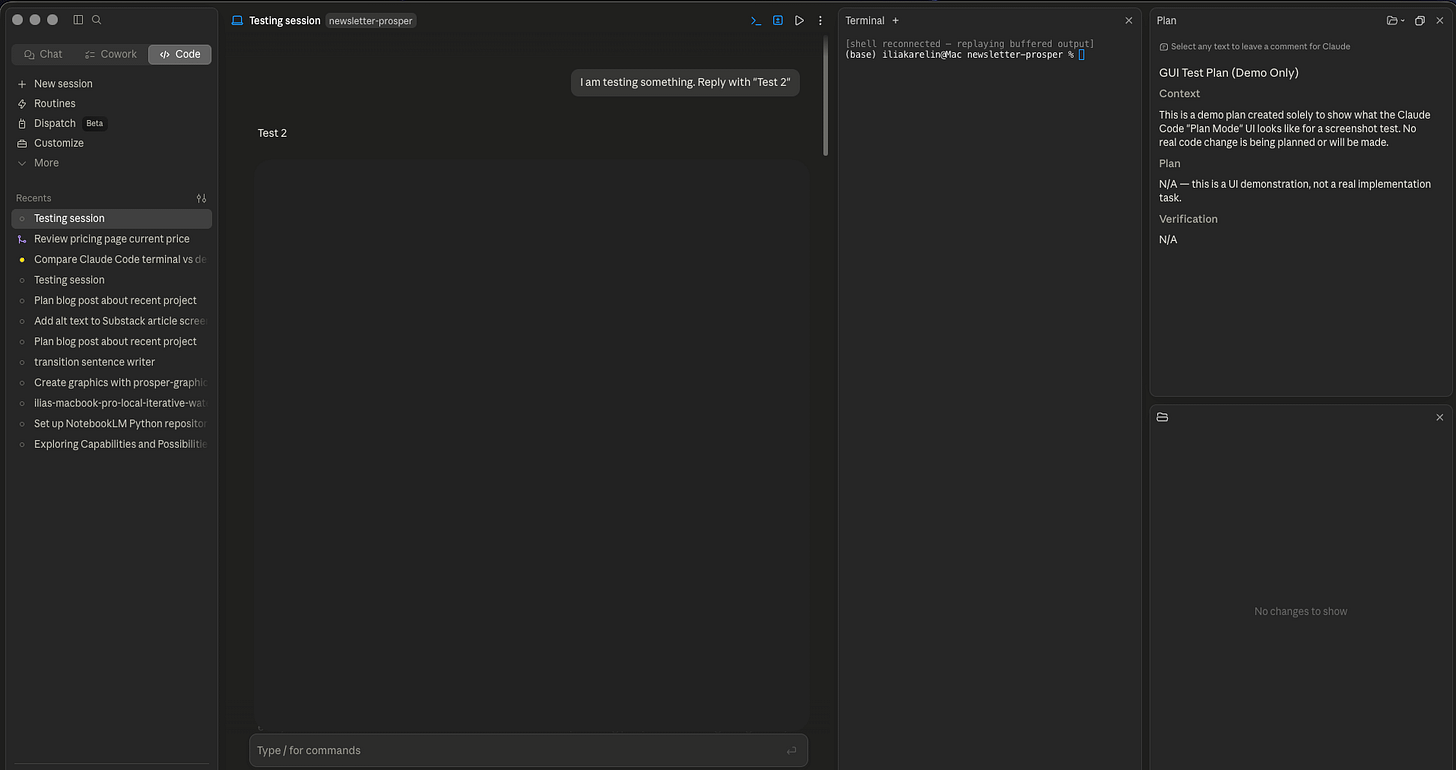Open Exploring Capabilities and Possibilities session
This screenshot has height=770, width=1456.
pyautogui.click(x=111, y=444)
